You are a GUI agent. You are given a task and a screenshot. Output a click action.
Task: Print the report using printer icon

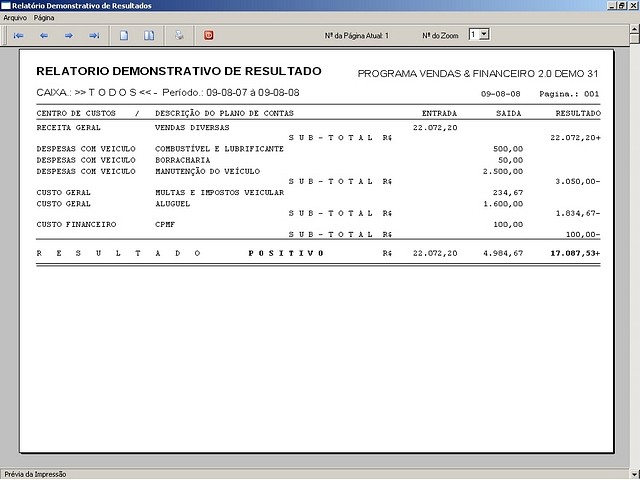(x=180, y=35)
